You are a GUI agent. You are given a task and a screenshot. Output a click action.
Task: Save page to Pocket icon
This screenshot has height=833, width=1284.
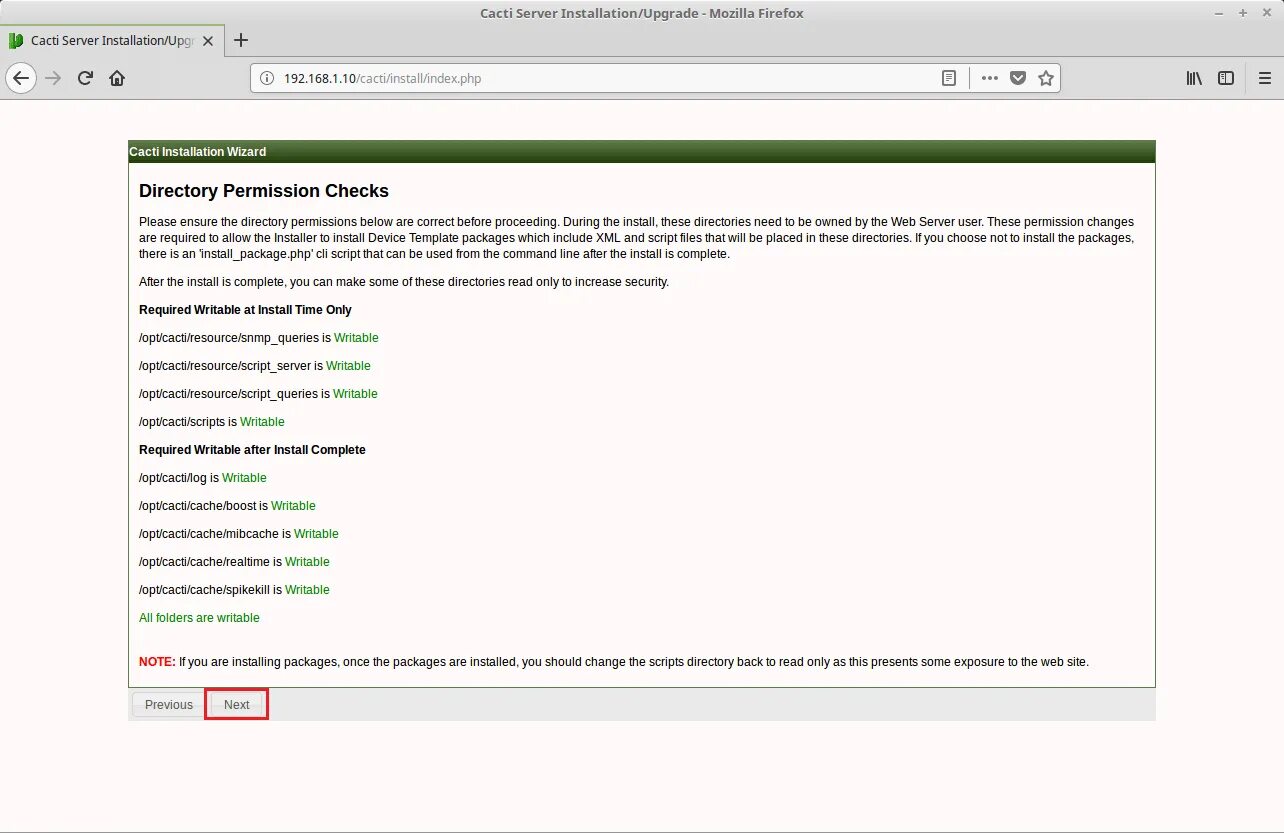(x=1018, y=78)
